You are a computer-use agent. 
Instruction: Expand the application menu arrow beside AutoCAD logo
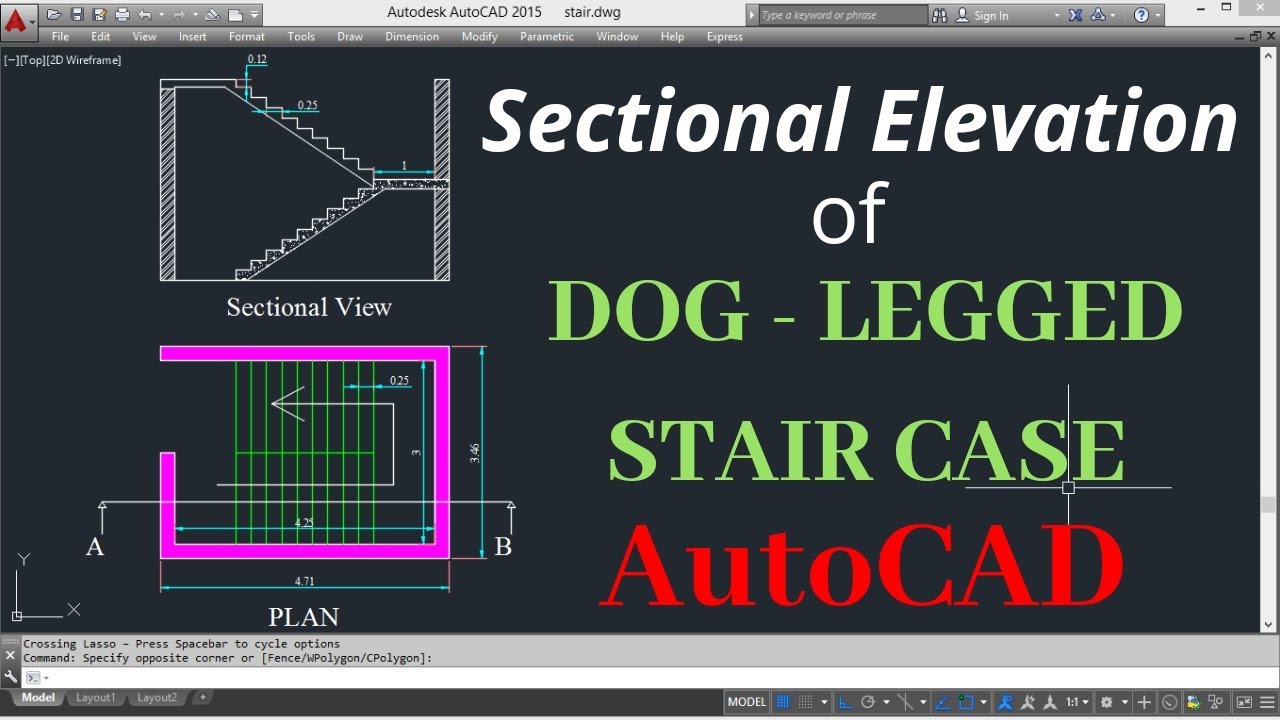tap(32, 22)
